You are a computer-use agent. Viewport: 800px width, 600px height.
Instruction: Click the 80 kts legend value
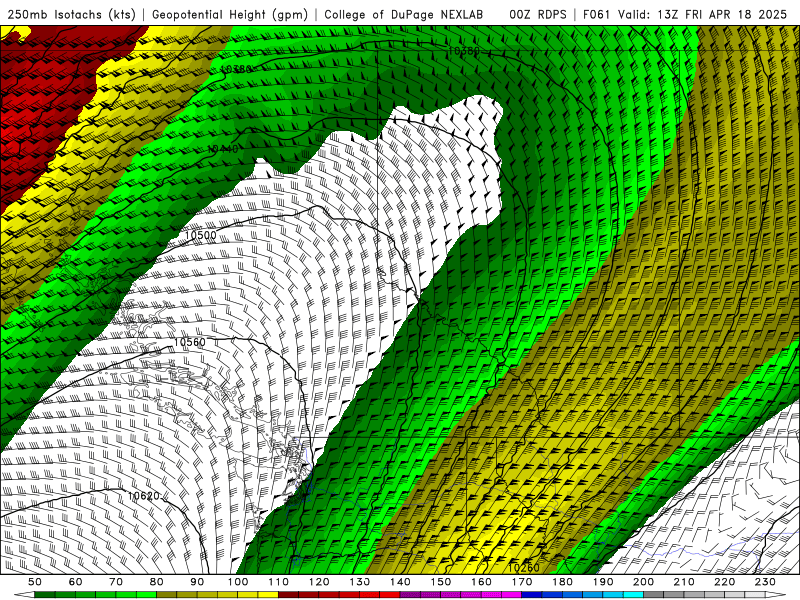[157, 582]
